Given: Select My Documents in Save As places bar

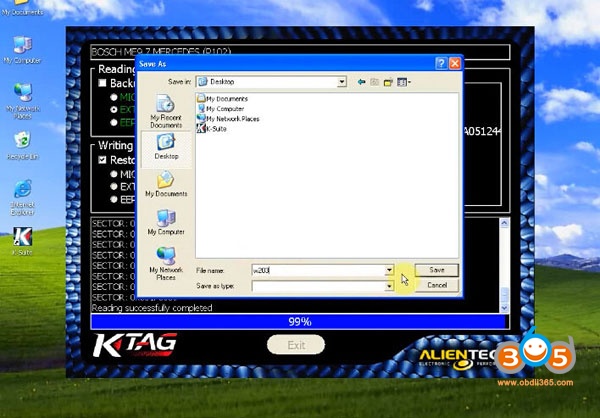Looking at the screenshot, I should coord(166,184).
